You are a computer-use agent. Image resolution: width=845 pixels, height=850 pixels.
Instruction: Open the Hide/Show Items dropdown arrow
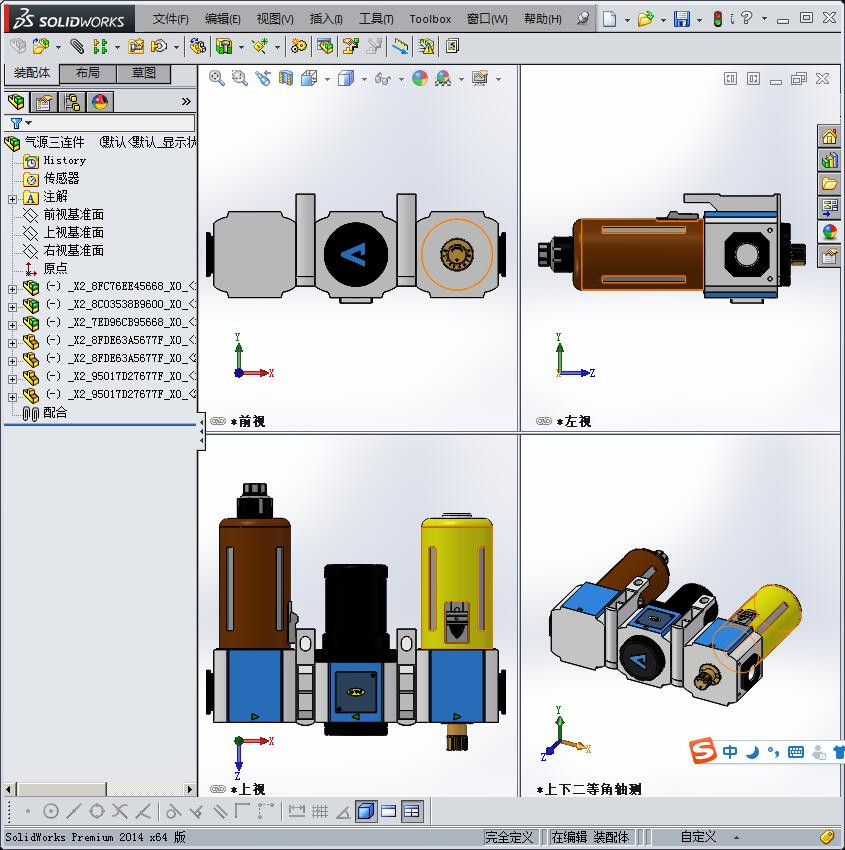click(x=401, y=79)
